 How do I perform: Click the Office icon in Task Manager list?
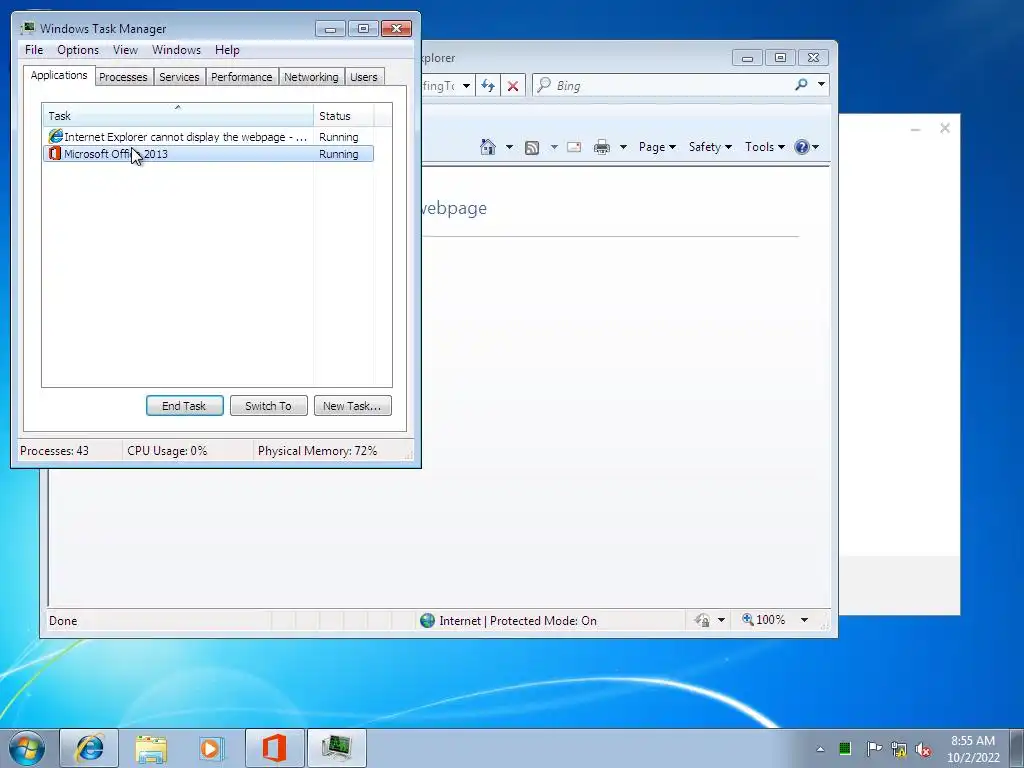click(55, 153)
